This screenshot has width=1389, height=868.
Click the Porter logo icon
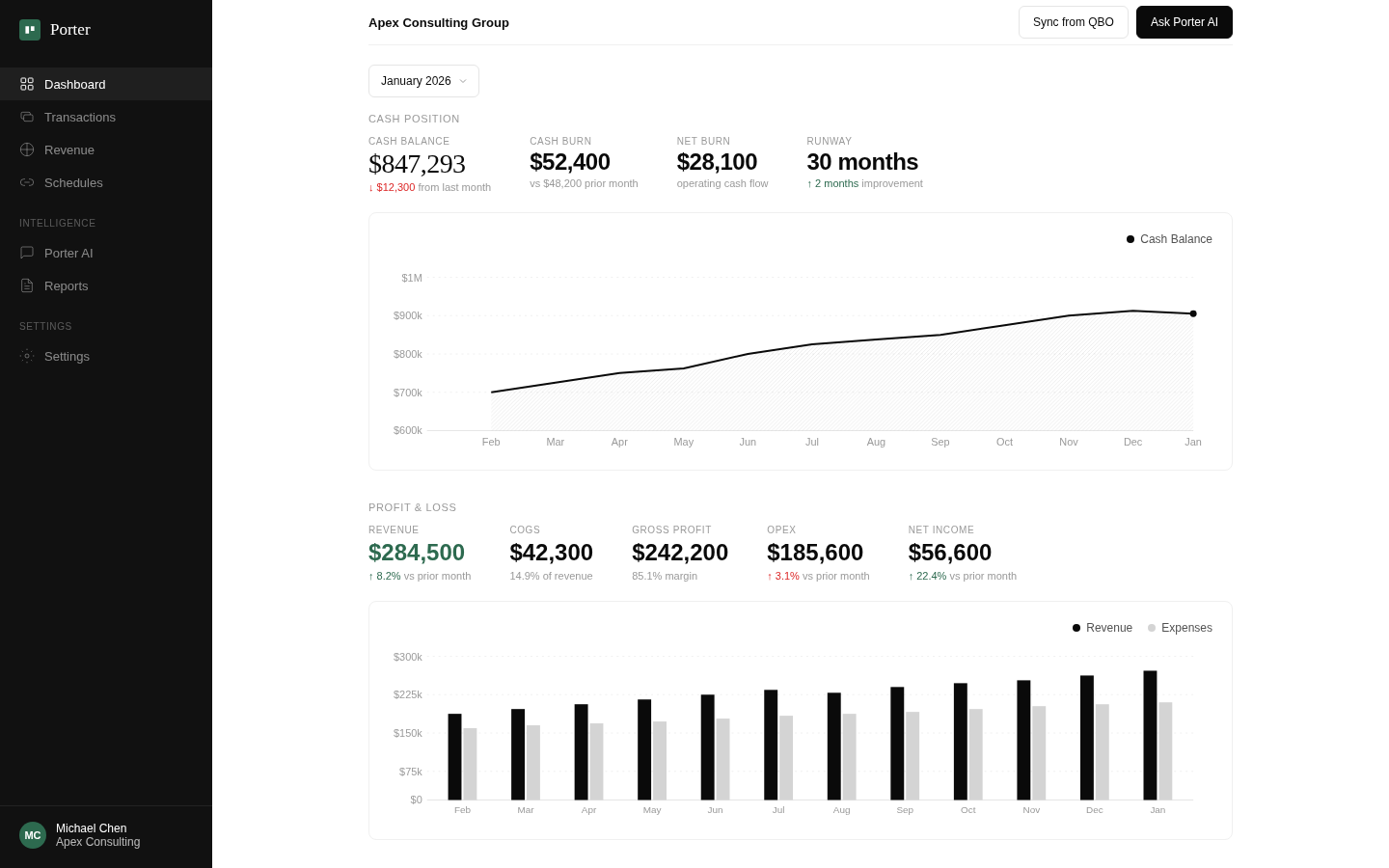coord(29,30)
